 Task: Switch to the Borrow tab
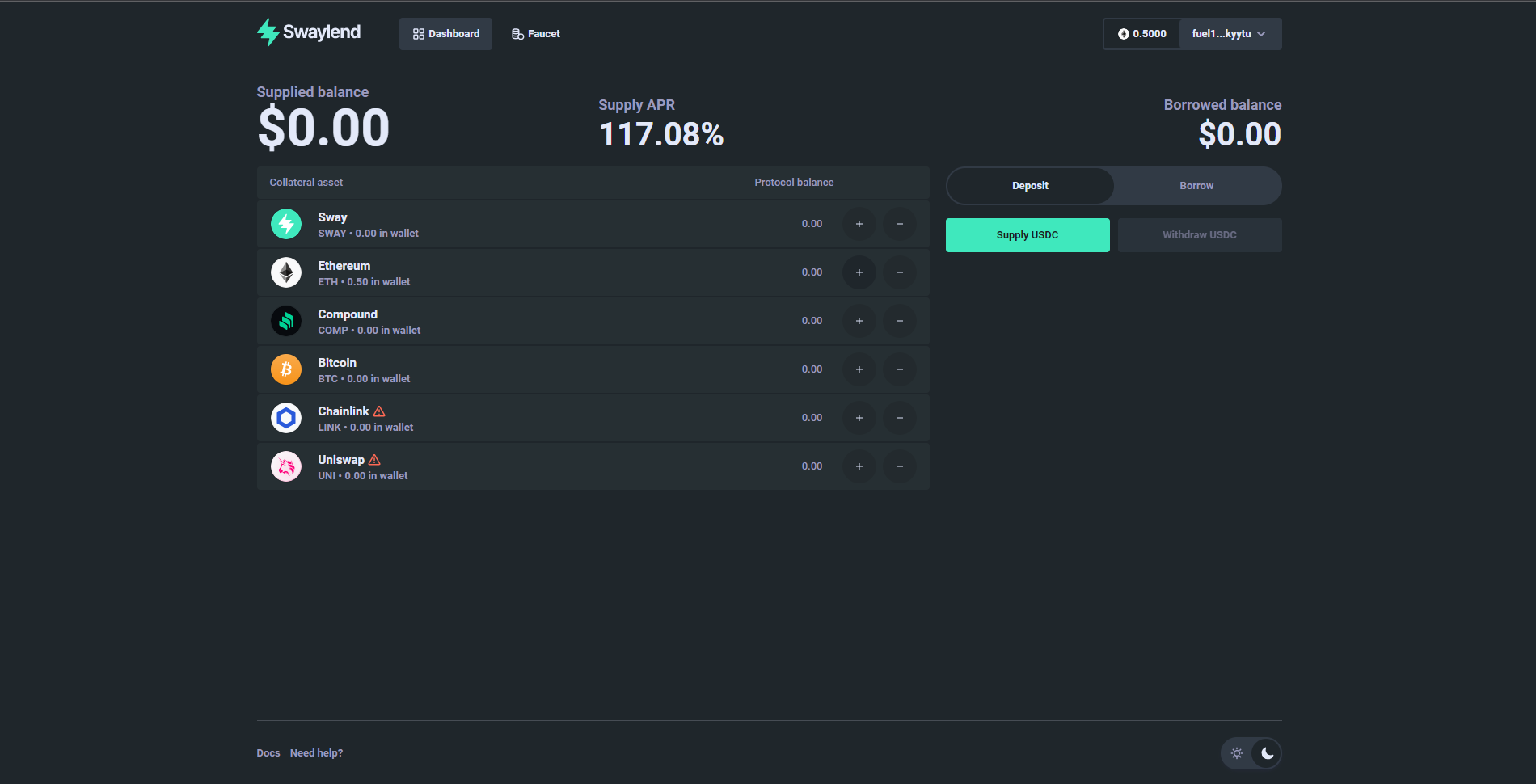[x=1196, y=186]
